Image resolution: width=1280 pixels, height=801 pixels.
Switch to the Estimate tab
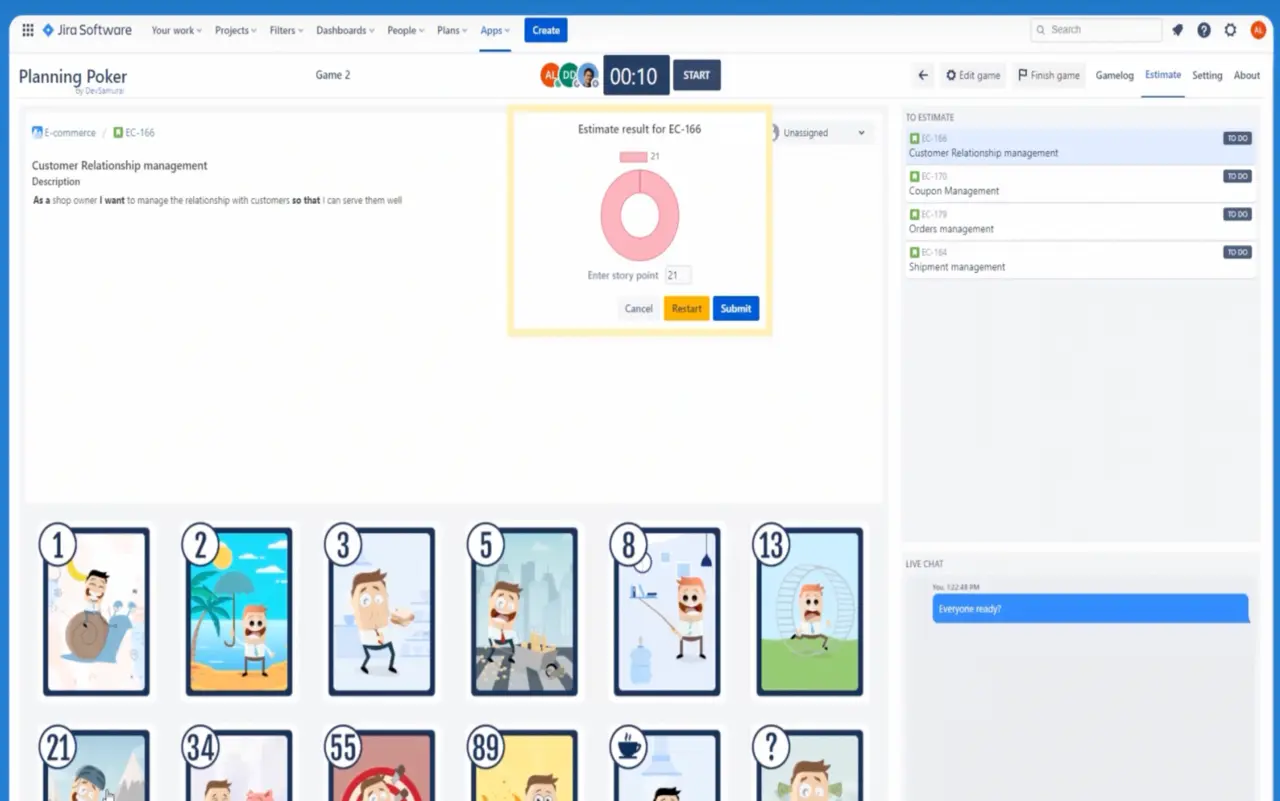[1163, 75]
